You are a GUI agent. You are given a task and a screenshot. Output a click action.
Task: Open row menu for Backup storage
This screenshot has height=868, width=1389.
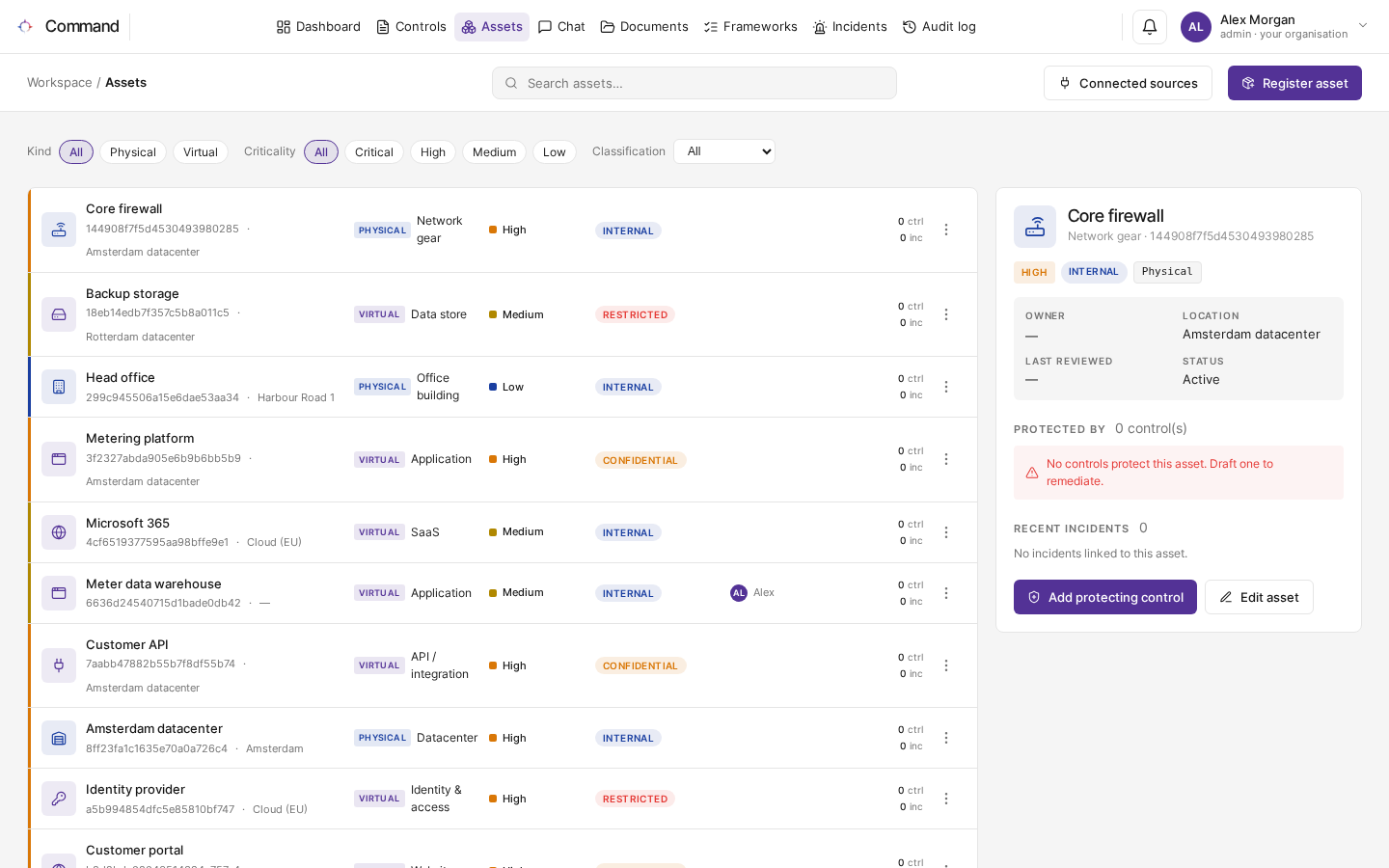point(946,314)
